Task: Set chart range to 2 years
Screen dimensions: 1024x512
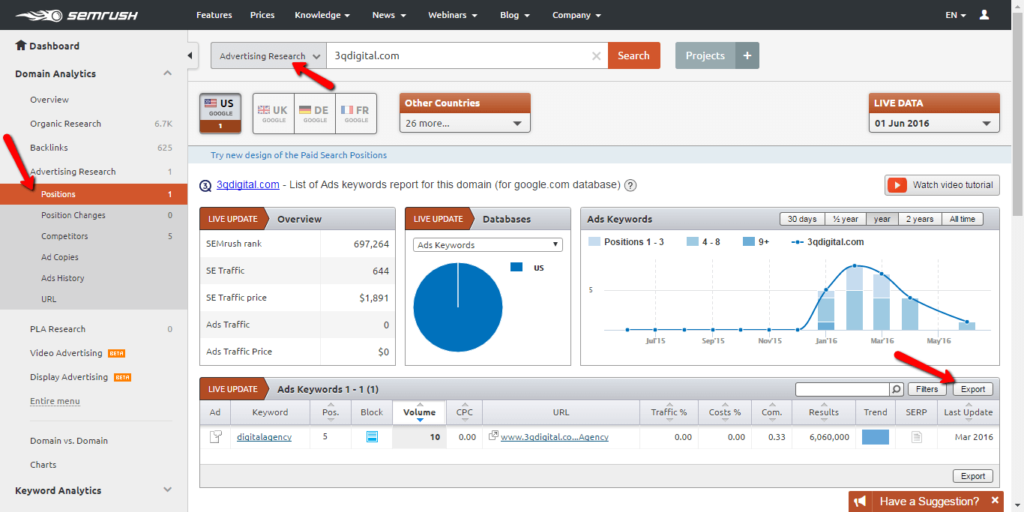Action: (919, 219)
